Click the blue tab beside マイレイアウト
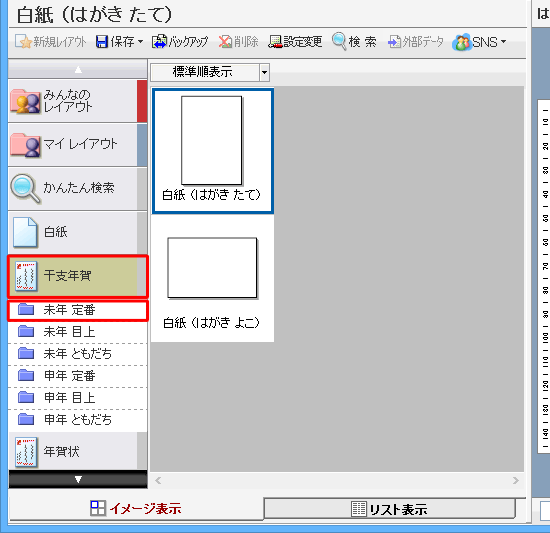The height and width of the screenshot is (533, 550). pyautogui.click(x=142, y=145)
